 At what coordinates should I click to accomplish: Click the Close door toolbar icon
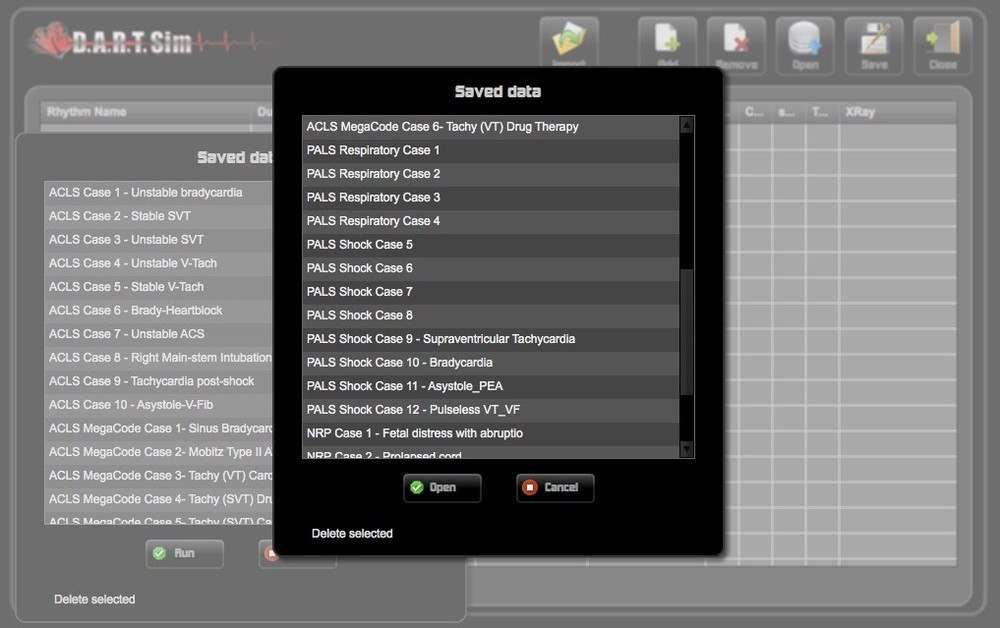click(943, 46)
